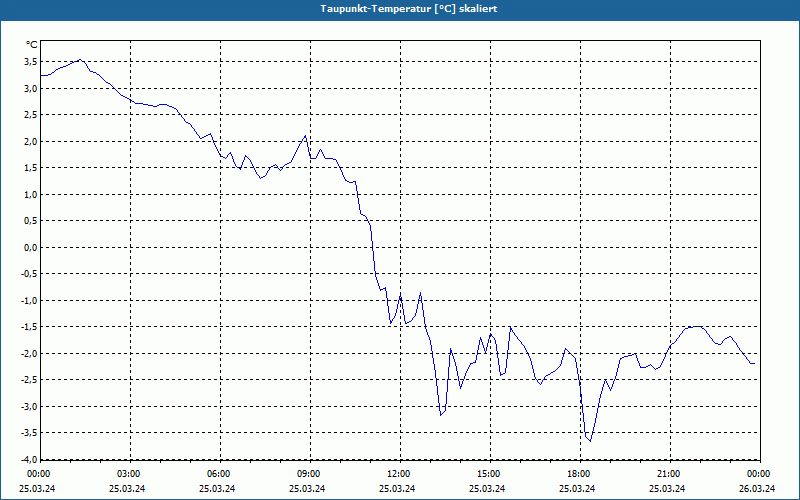The width and height of the screenshot is (800, 500).
Task: Click the 2,0 y-axis label
Action: (x=30, y=141)
